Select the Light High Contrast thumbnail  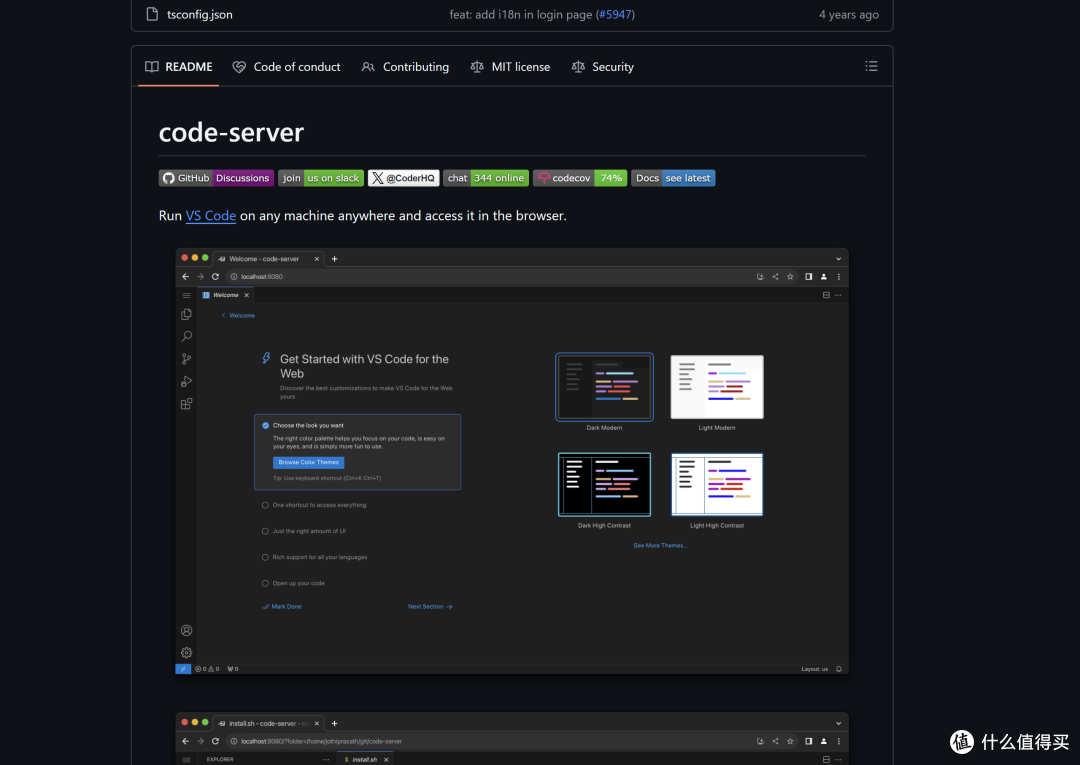tap(717, 485)
